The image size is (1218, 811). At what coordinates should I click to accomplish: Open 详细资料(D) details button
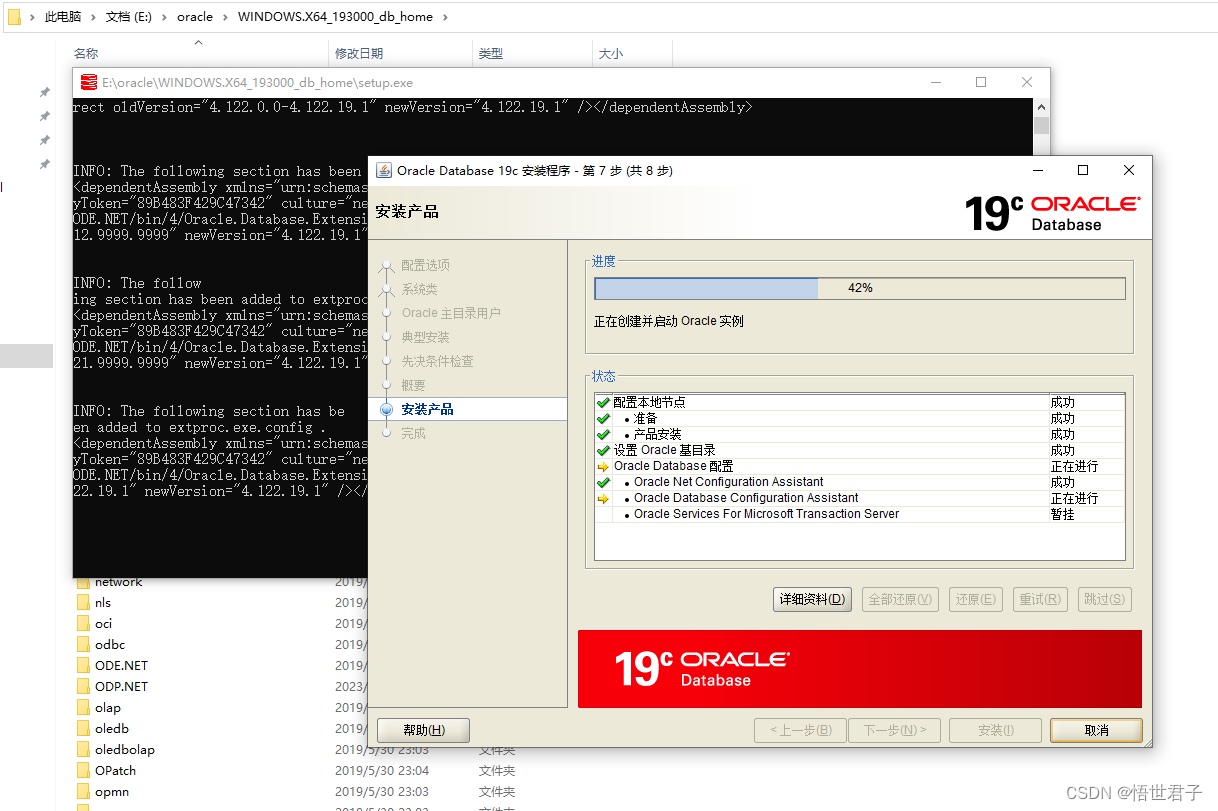pyautogui.click(x=812, y=599)
